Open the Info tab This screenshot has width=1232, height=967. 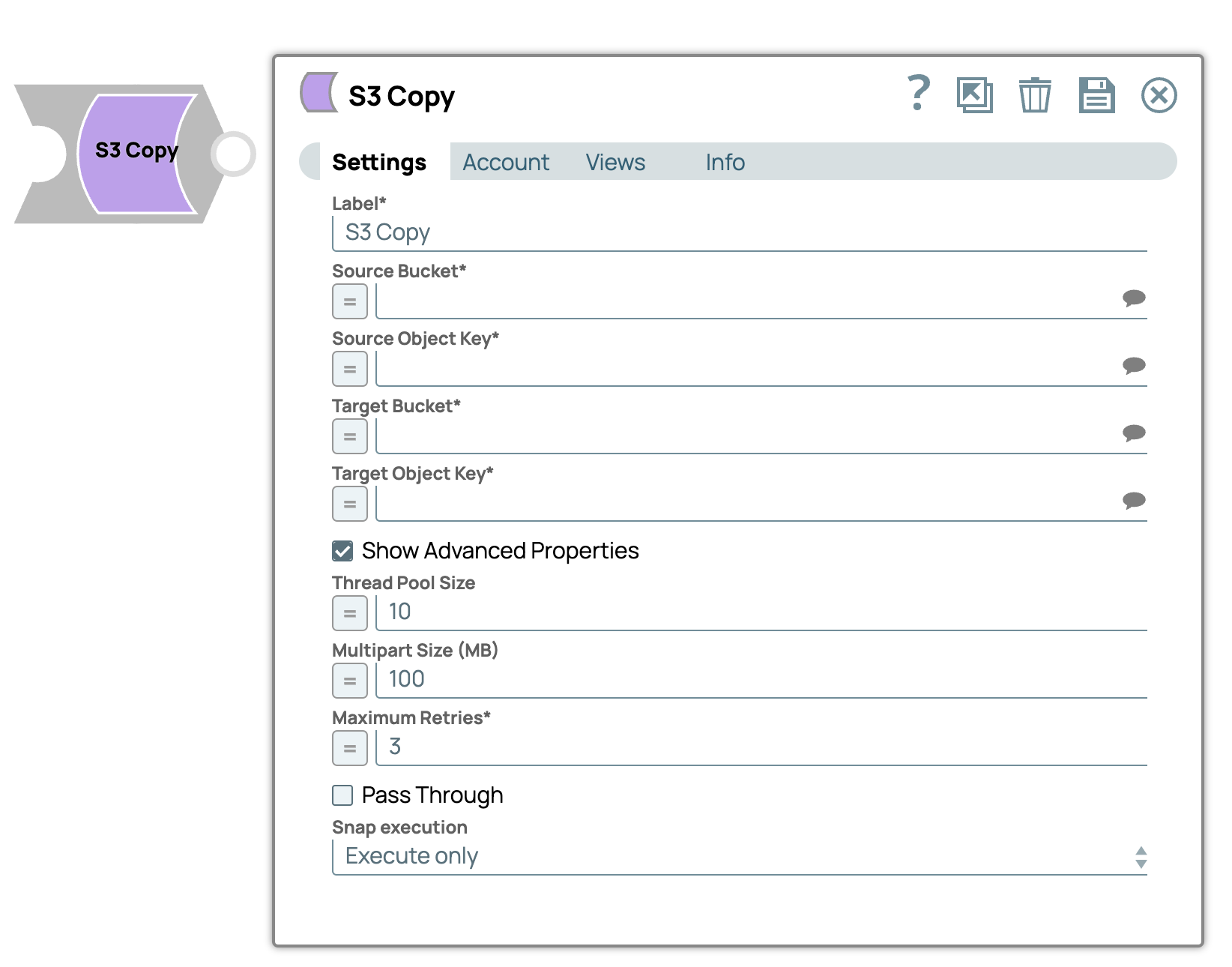(725, 162)
